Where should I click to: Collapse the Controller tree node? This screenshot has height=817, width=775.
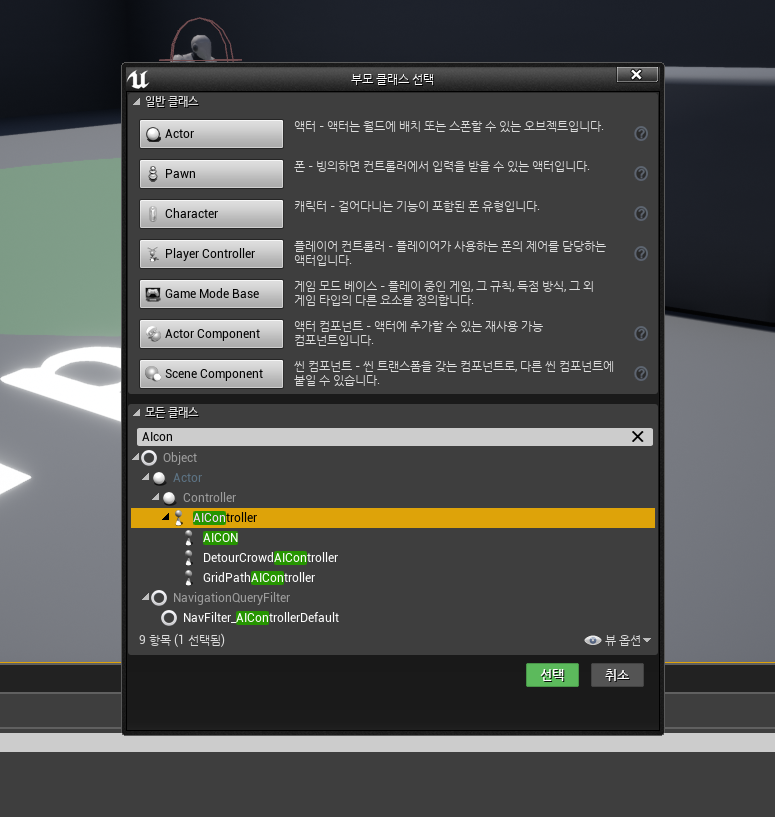(x=156, y=497)
